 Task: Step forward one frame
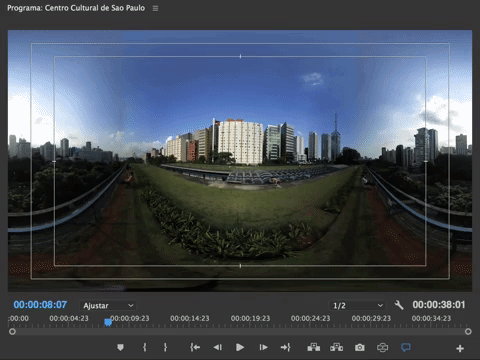coord(263,347)
